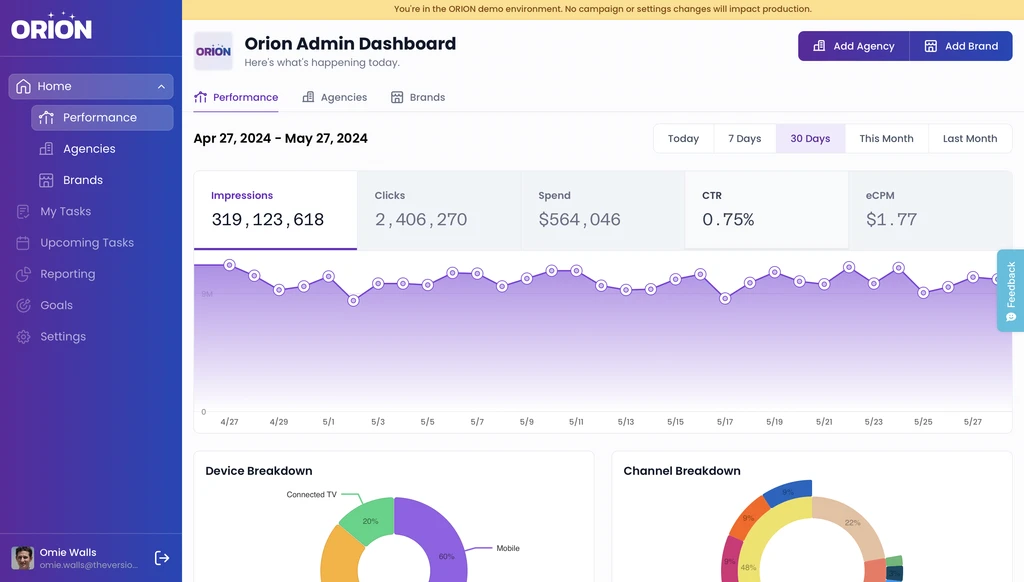The image size is (1024, 582).
Task: Click the Mobile label on device chart
Action: coord(507,548)
